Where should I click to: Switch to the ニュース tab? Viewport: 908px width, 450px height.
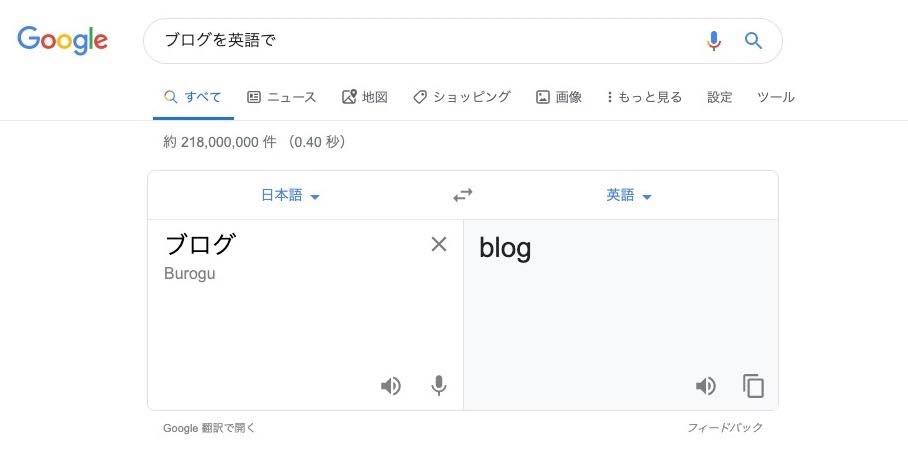pos(282,97)
